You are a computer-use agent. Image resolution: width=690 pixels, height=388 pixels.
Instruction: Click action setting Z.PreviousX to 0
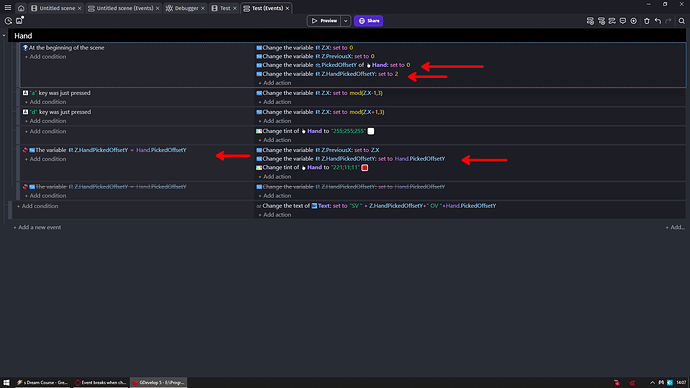(315, 56)
